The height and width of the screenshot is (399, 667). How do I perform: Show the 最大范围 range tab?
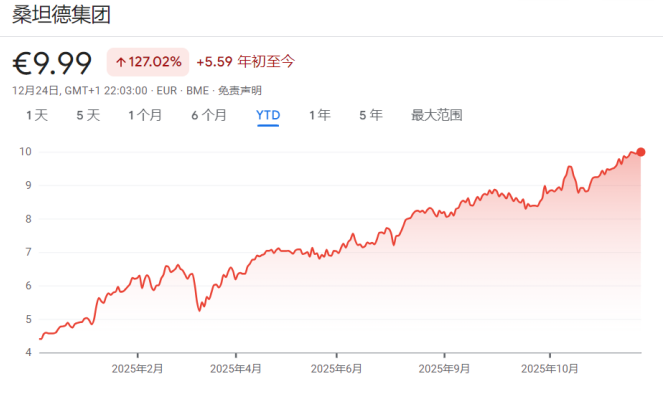(x=436, y=115)
